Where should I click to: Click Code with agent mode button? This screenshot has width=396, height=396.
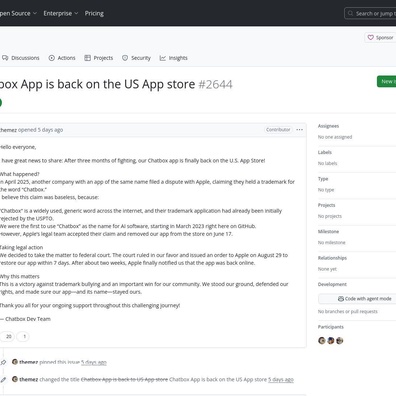coord(358,299)
